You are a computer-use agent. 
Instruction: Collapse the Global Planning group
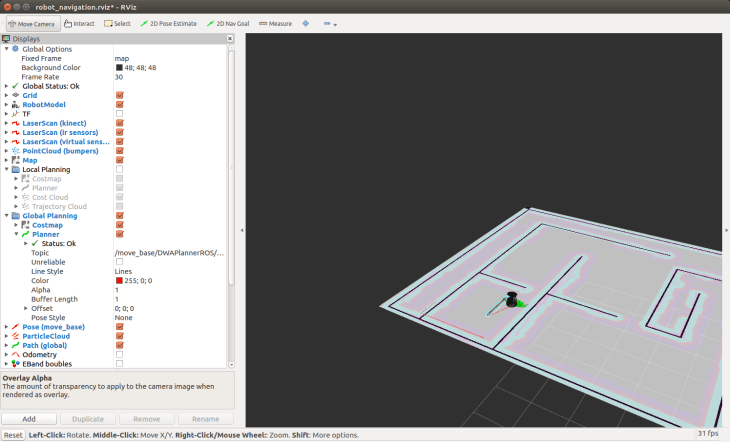[x=6, y=215]
